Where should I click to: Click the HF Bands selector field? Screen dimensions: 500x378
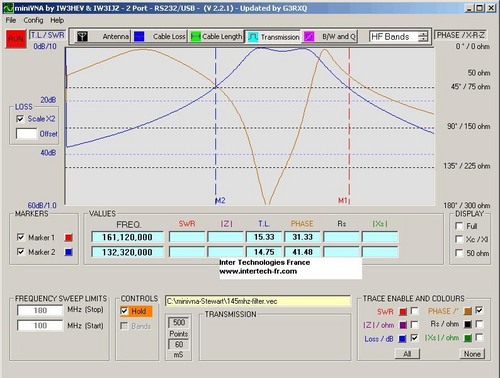click(394, 37)
